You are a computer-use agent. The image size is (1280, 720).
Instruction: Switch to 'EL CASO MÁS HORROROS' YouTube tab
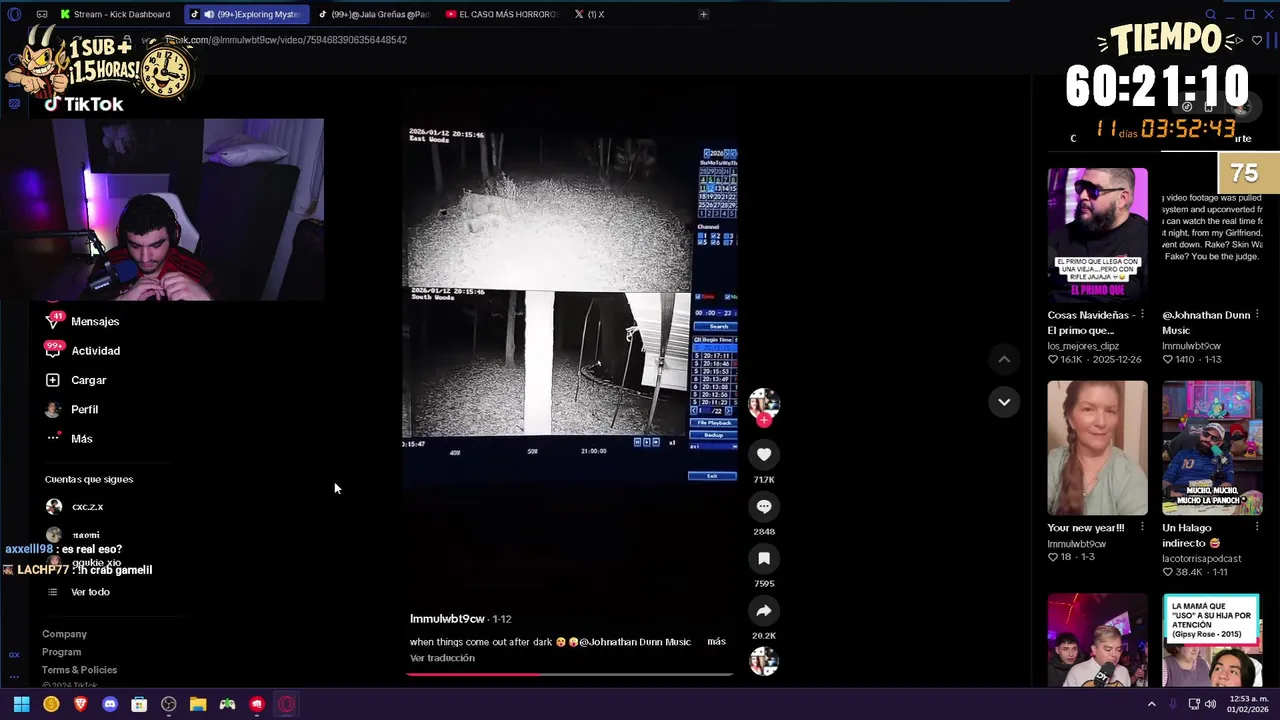click(502, 14)
